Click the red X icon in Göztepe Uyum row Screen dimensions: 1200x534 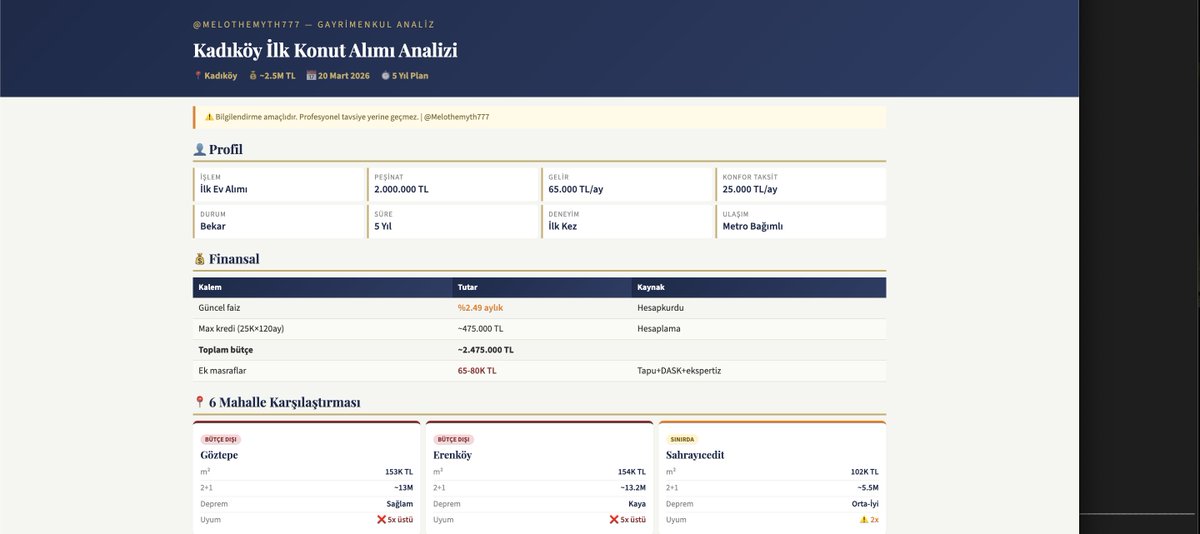coord(382,520)
